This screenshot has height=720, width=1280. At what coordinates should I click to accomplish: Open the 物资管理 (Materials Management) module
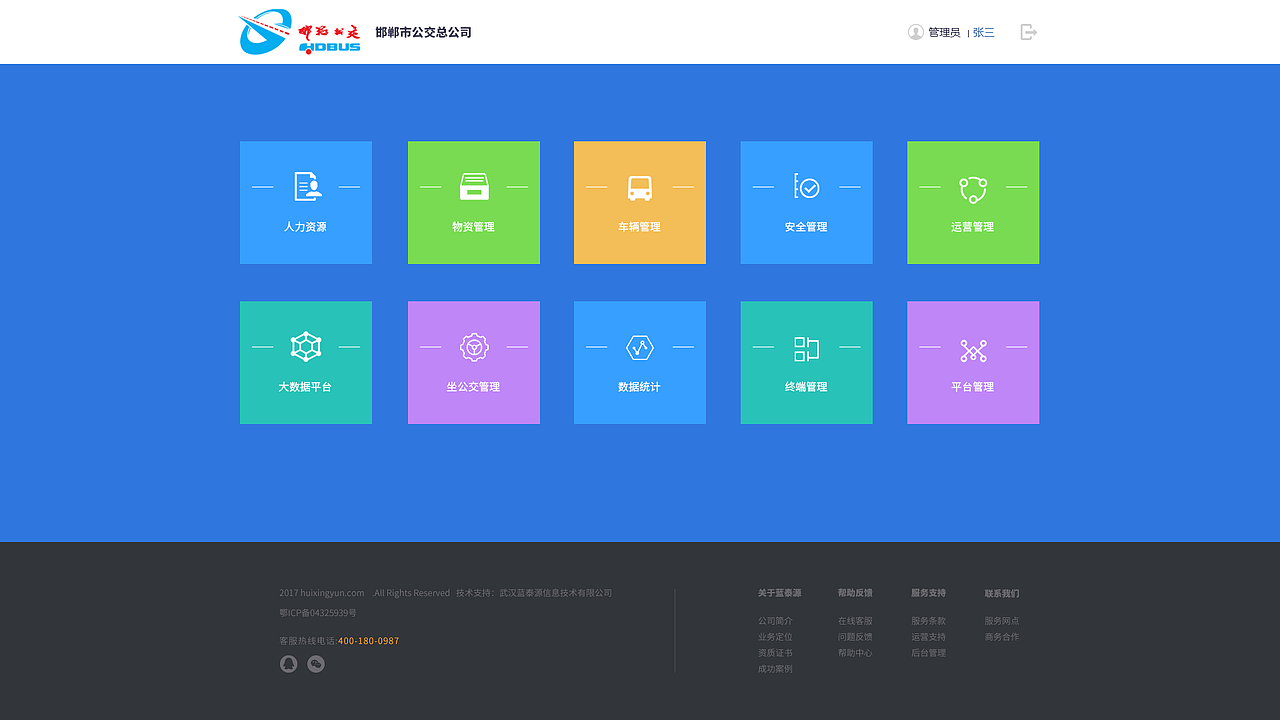point(473,202)
